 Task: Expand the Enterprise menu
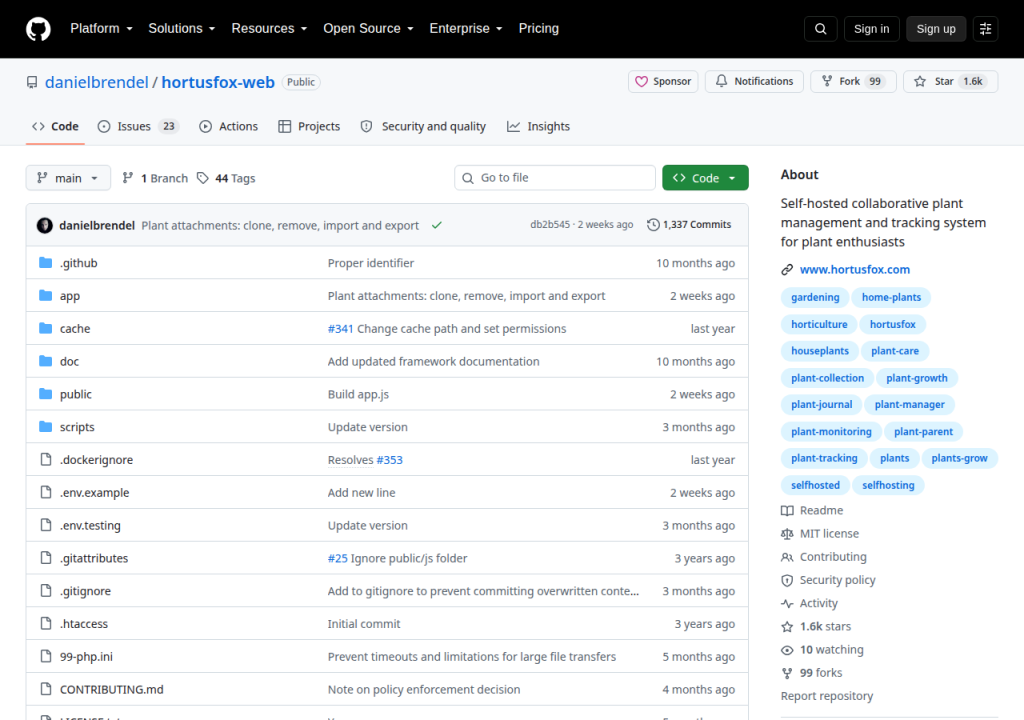click(x=466, y=29)
